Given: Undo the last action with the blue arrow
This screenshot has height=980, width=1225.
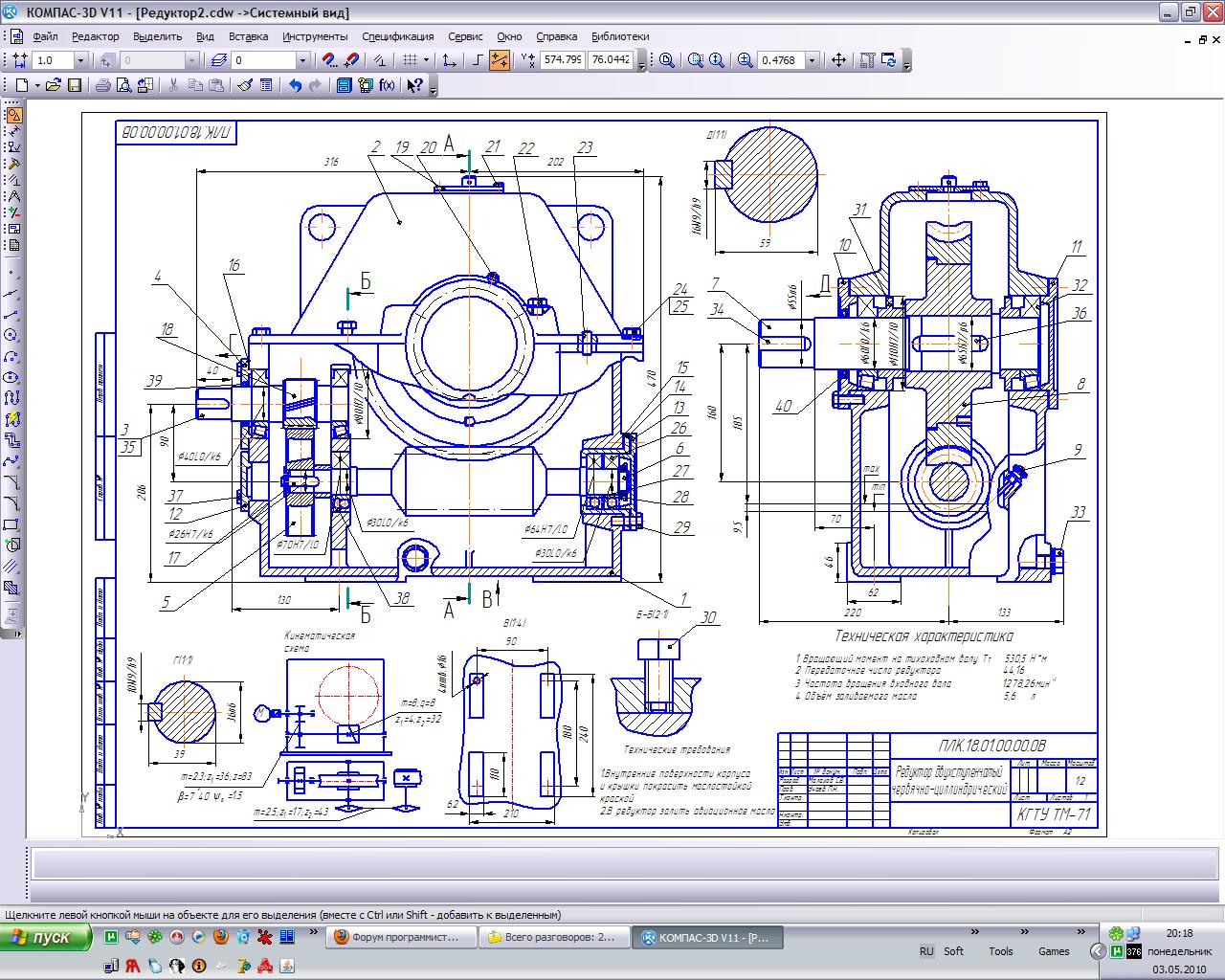Looking at the screenshot, I should (295, 85).
